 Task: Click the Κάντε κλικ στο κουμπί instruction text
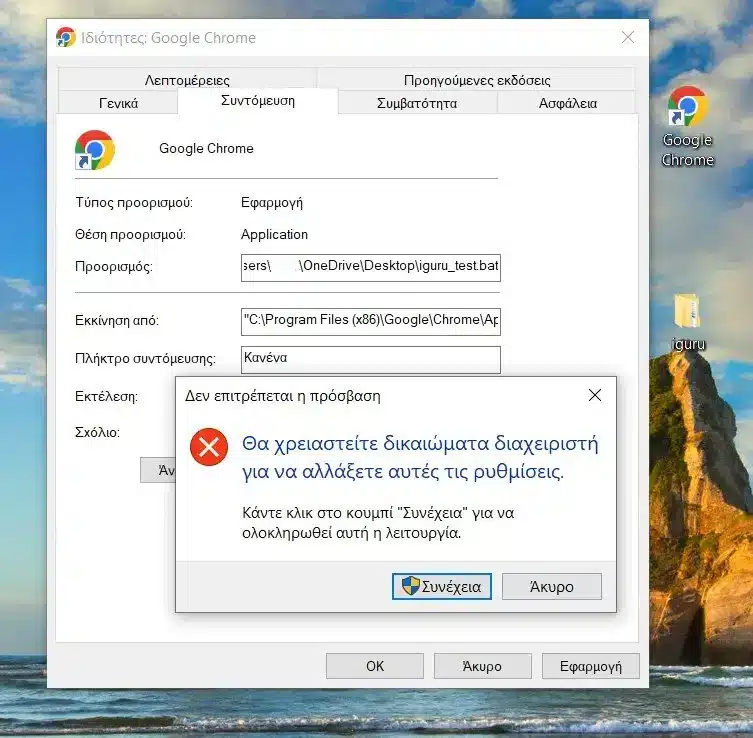(378, 523)
